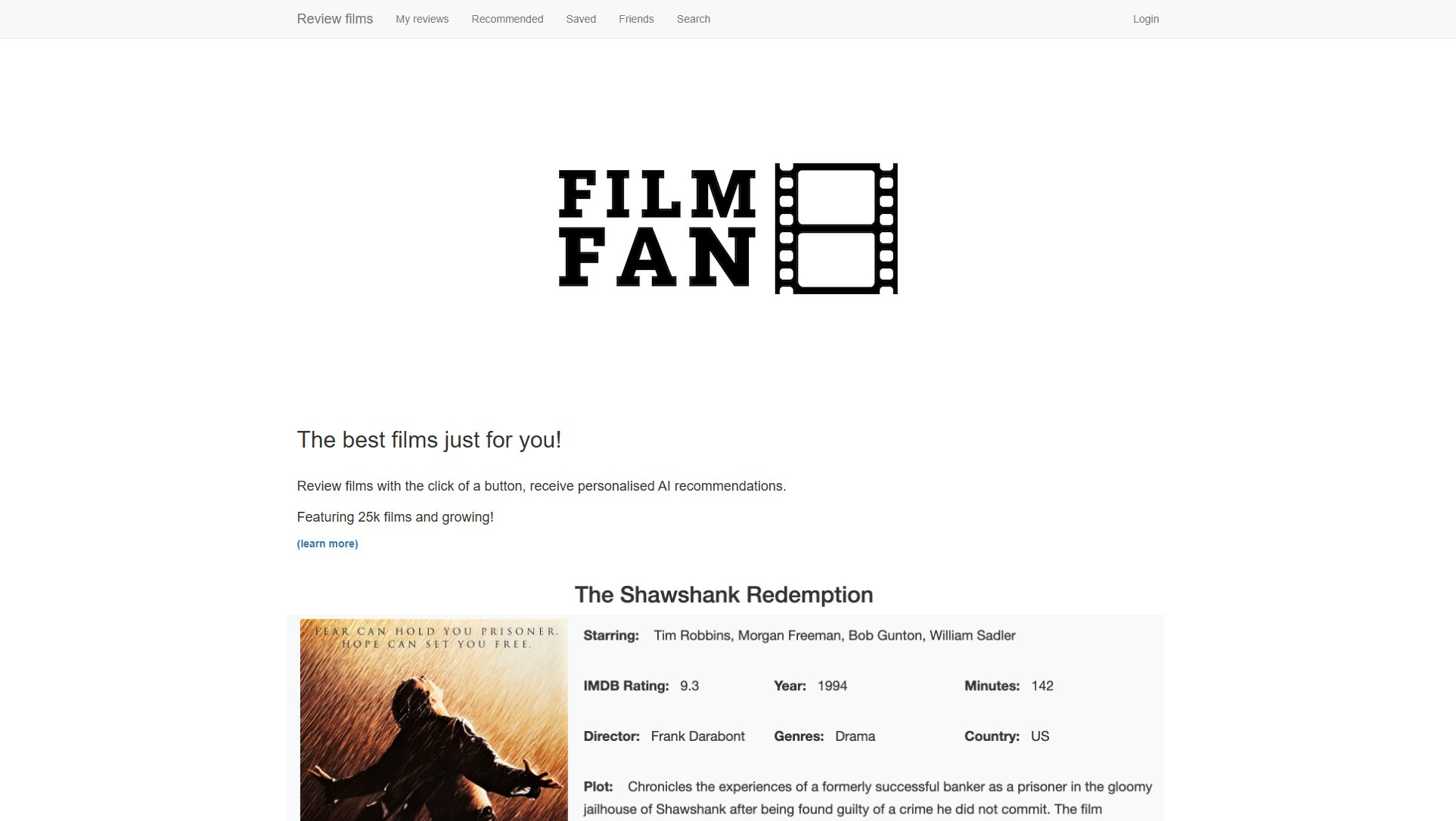The image size is (1456, 821).
Task: Go to My reviews page
Action: (422, 19)
